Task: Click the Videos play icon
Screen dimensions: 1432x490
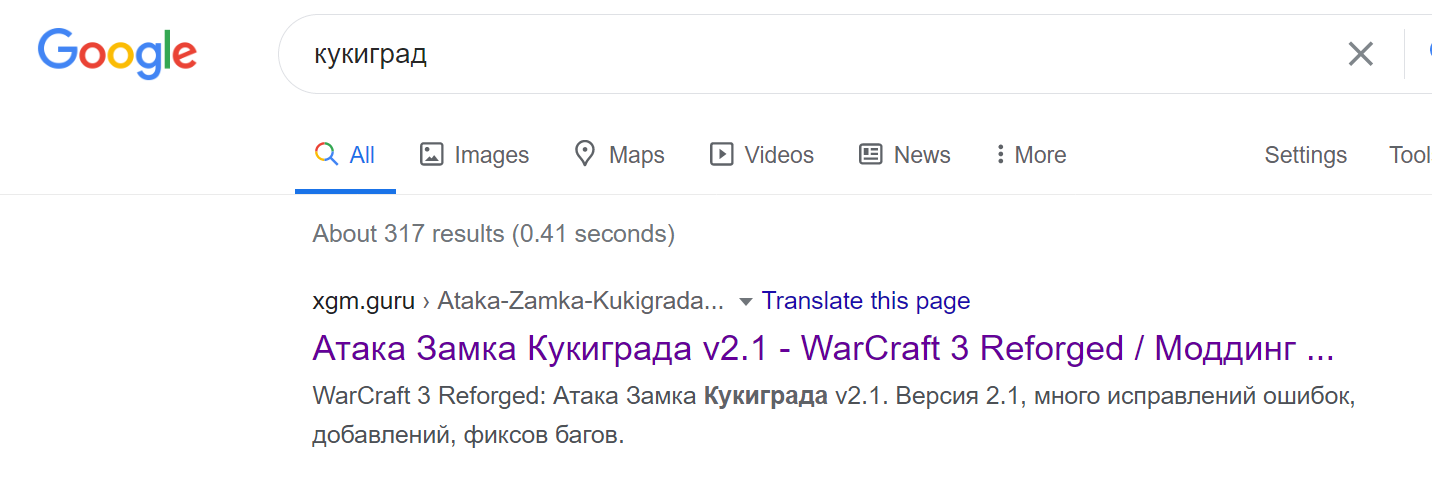Action: coord(721,154)
